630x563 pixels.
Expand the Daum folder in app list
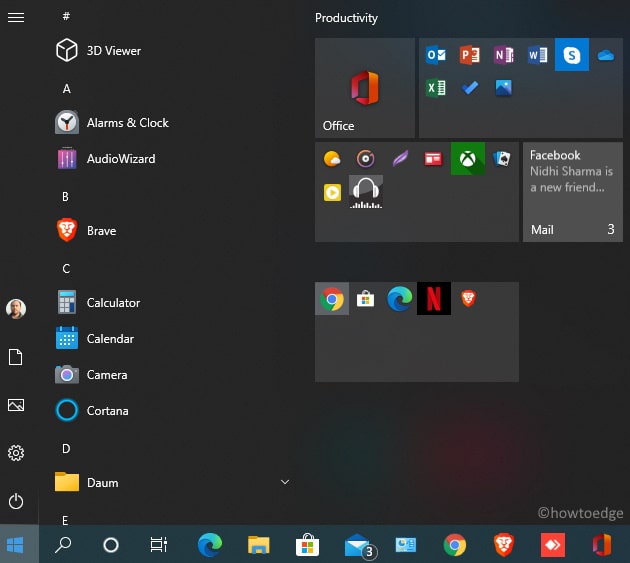click(x=284, y=482)
